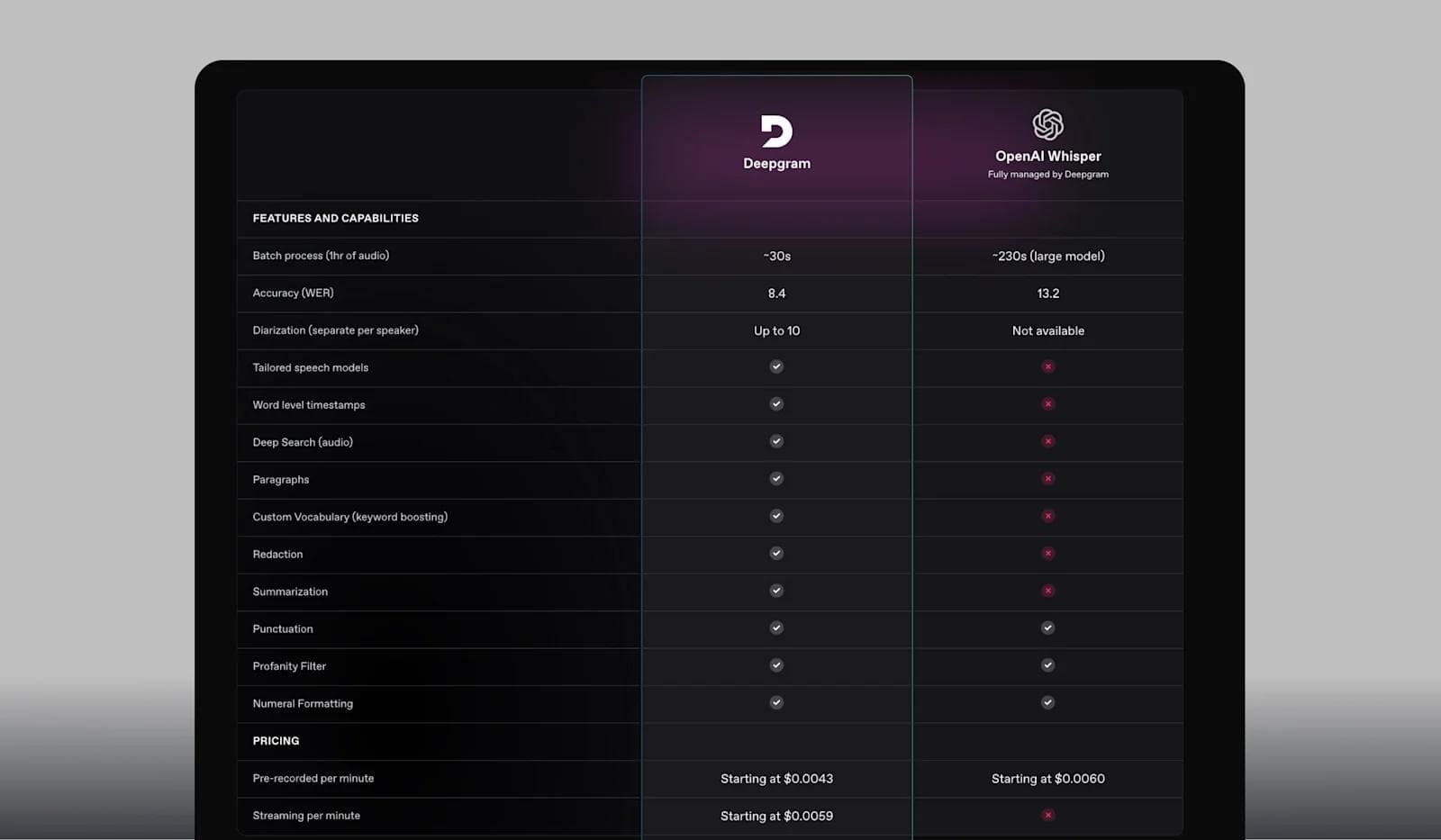The height and width of the screenshot is (840, 1441).
Task: Click the OpenAI Whisper logo icon
Action: [x=1047, y=124]
